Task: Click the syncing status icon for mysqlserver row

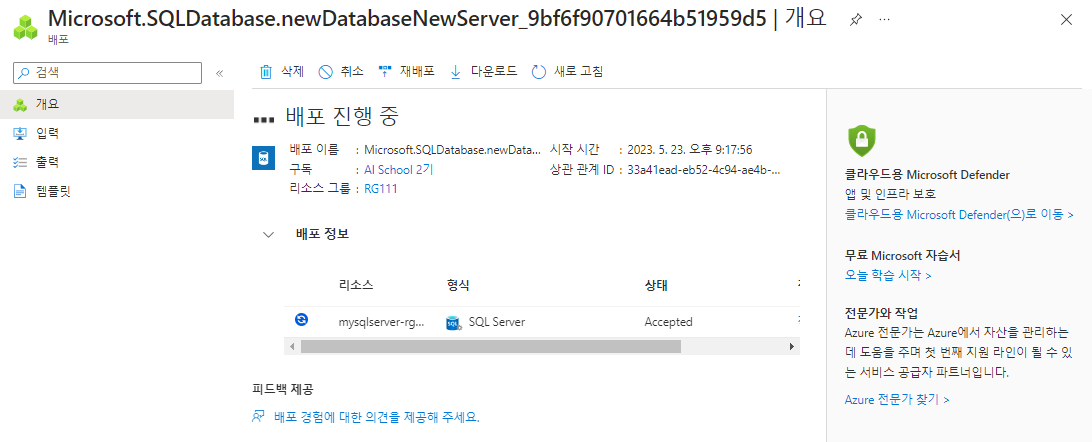Action: pyautogui.click(x=301, y=319)
